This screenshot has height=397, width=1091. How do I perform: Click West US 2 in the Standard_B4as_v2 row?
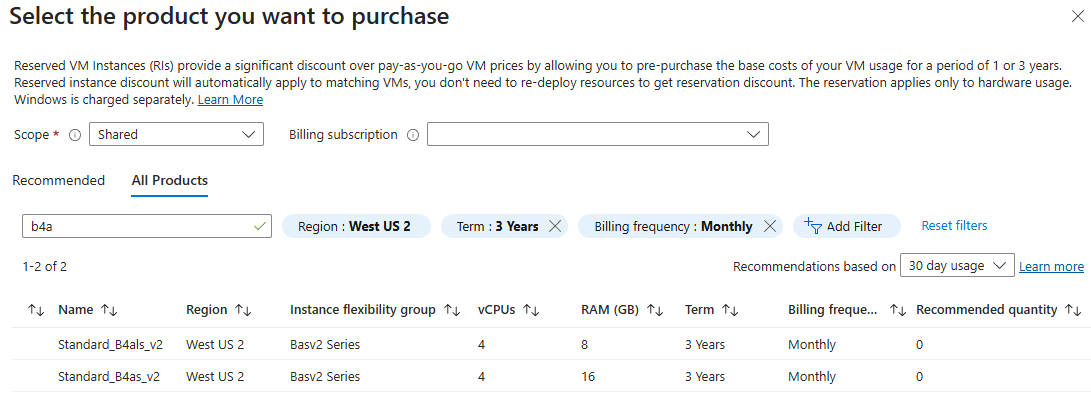[x=216, y=376]
